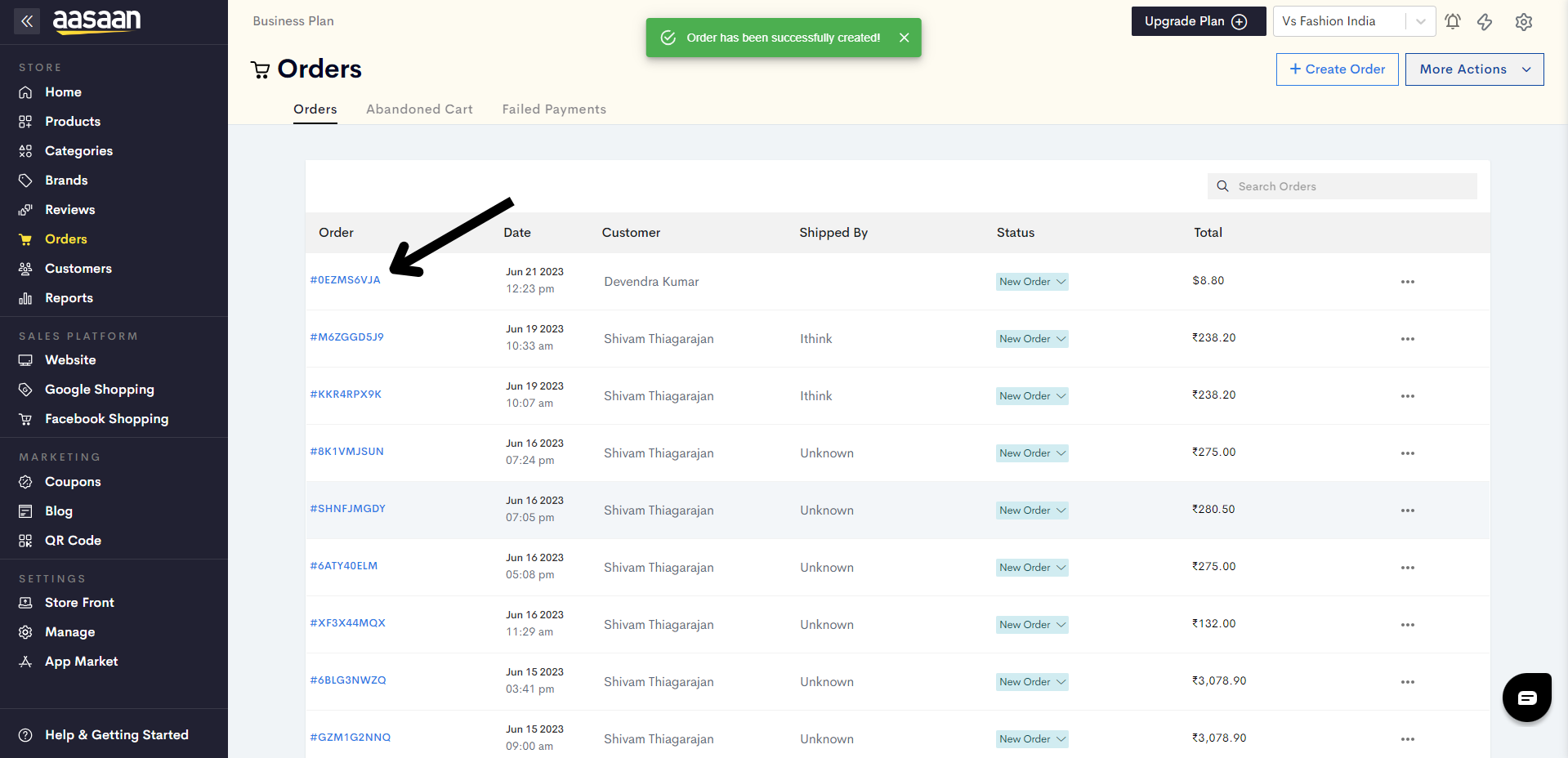Screen dimensions: 1568x758
Task: Change status dropdown for order #6BLG3NWZQ
Action: [x=1032, y=682]
